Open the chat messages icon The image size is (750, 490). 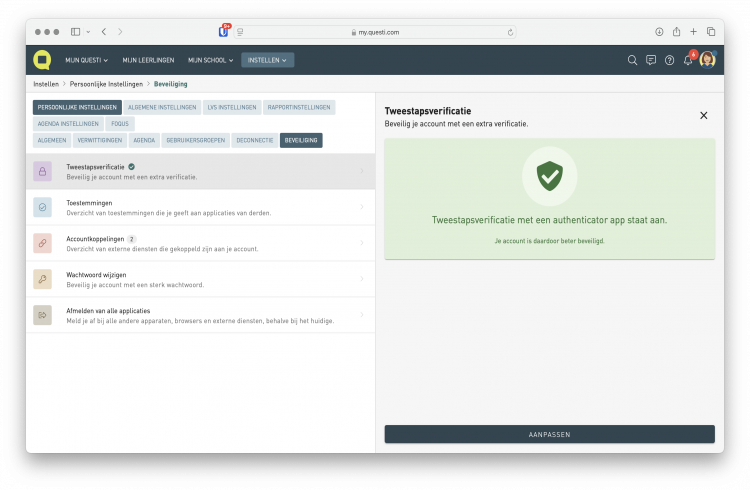pyautogui.click(x=651, y=60)
